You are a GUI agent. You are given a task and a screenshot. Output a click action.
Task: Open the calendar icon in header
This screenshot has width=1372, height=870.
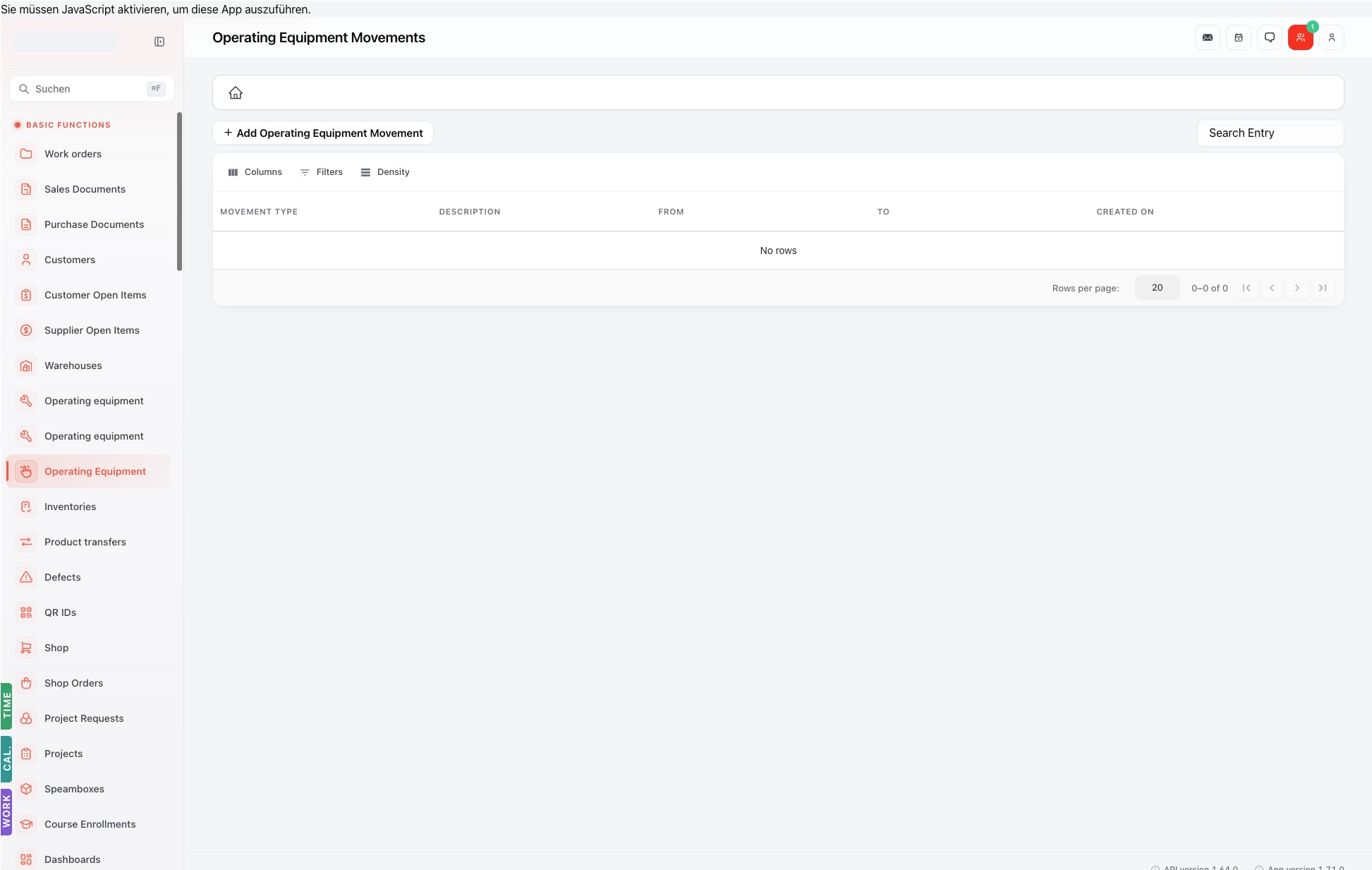click(1239, 38)
